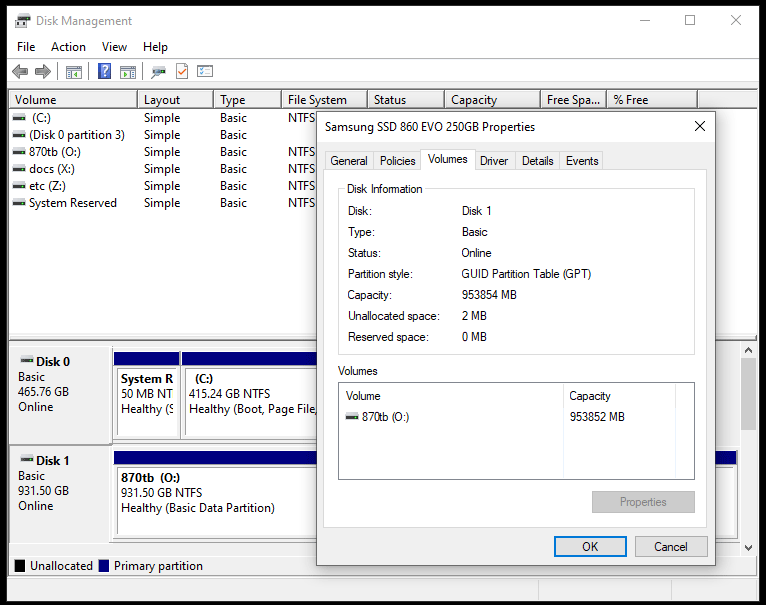Click drive icon beside System Reserved
Screen dimensions: 766x605
click(x=19, y=203)
